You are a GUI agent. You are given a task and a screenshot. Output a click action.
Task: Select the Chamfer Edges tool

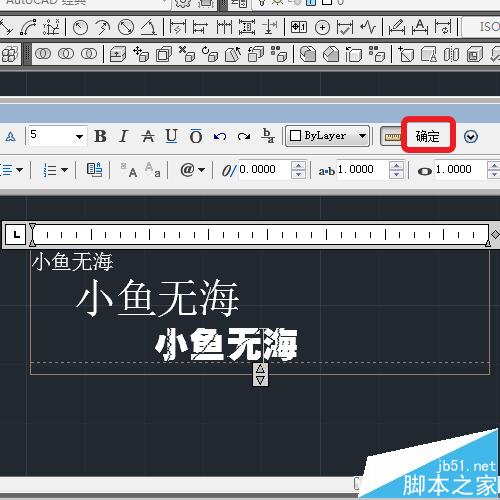tap(331, 54)
